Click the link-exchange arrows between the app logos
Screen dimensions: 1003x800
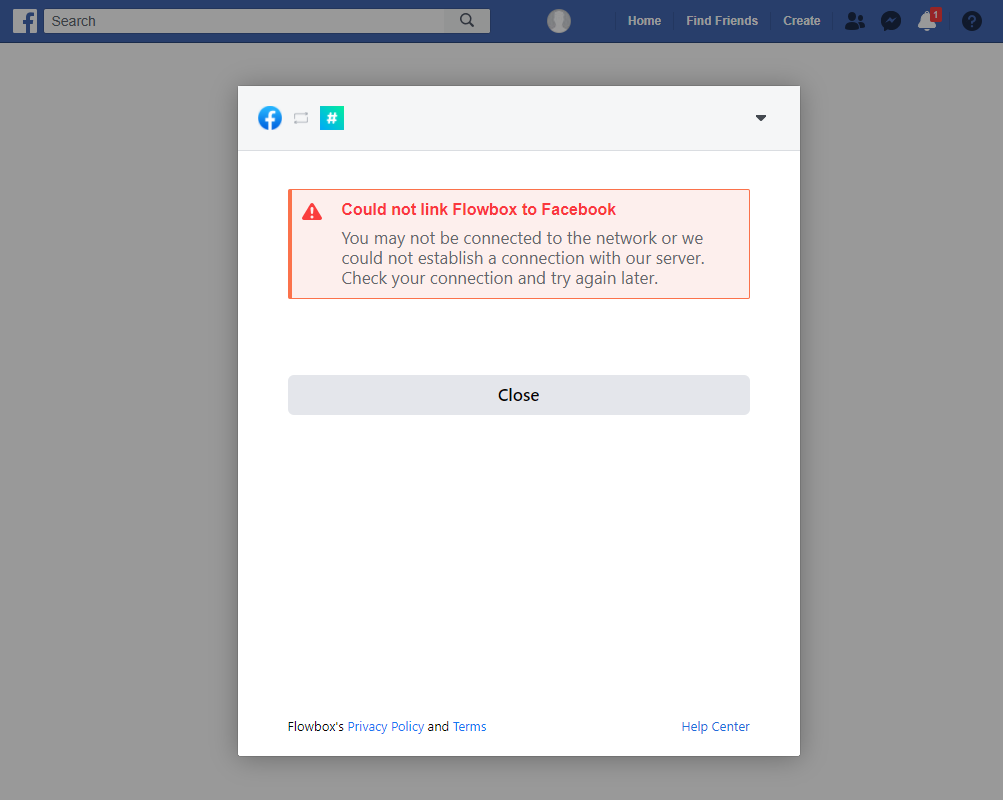(301, 118)
